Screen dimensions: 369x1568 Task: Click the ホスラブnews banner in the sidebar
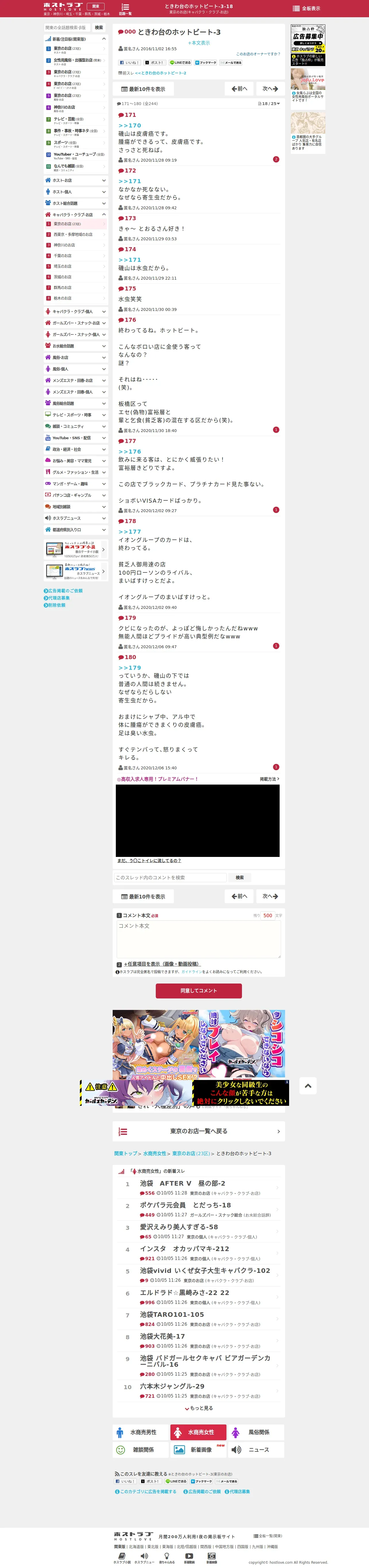(76, 572)
